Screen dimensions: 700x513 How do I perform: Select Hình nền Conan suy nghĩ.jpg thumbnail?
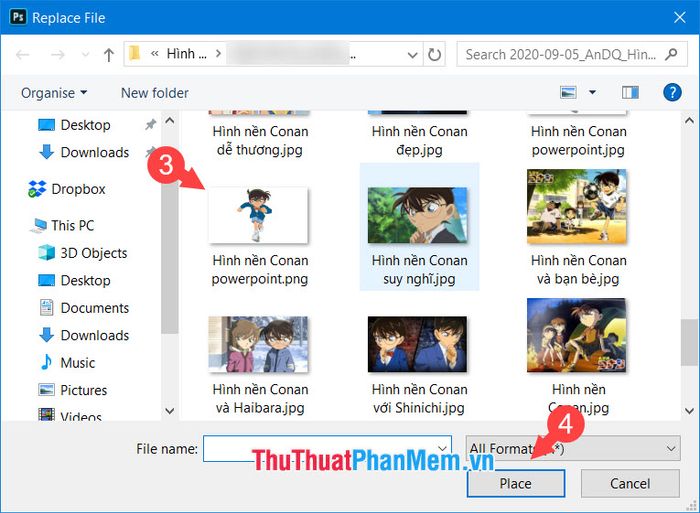[x=417, y=215]
